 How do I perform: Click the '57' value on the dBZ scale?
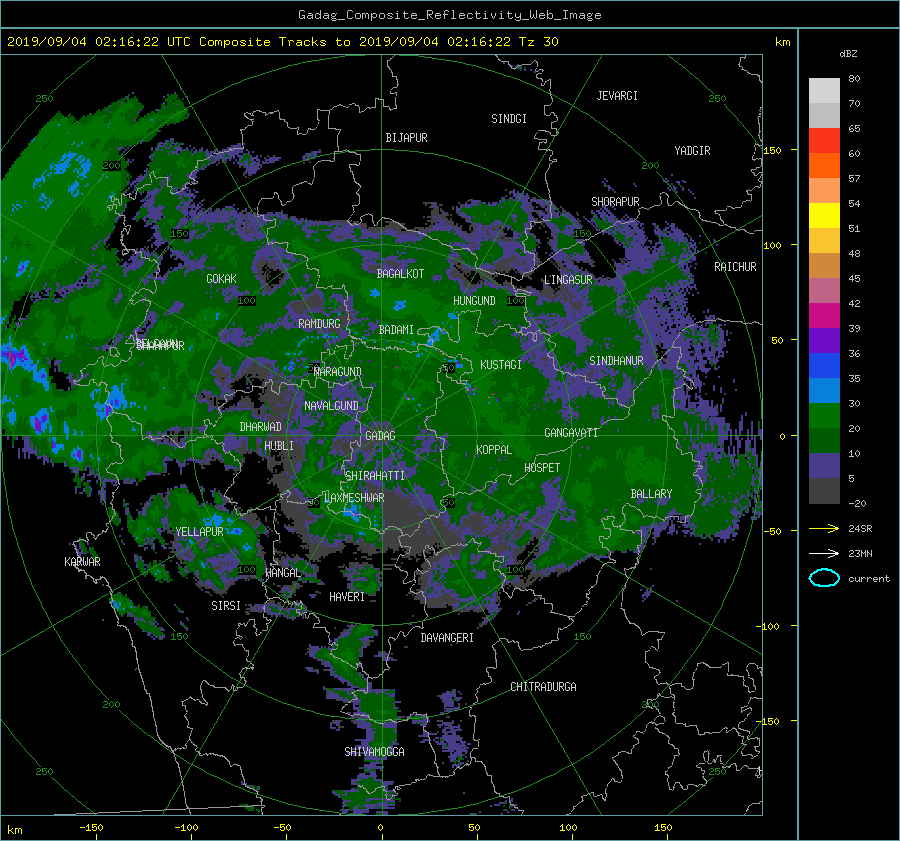click(x=854, y=179)
